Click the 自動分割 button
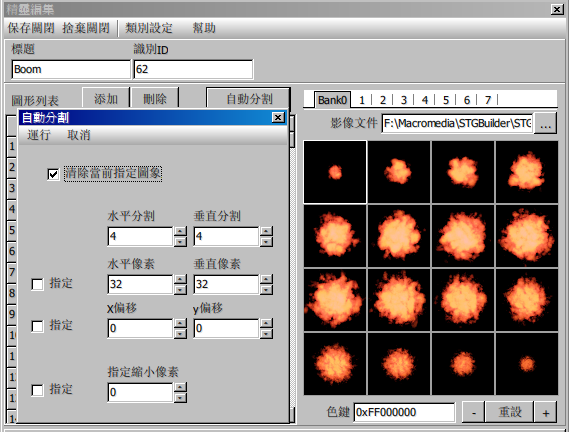The height and width of the screenshot is (432, 569). (249, 98)
